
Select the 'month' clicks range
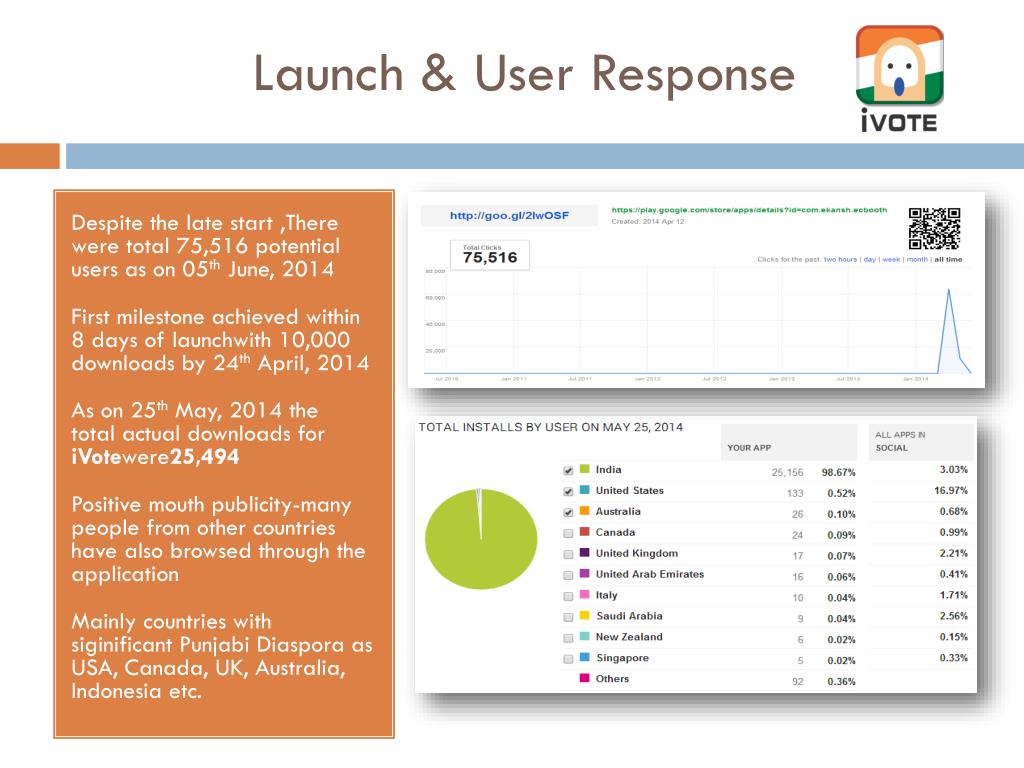[x=917, y=259]
